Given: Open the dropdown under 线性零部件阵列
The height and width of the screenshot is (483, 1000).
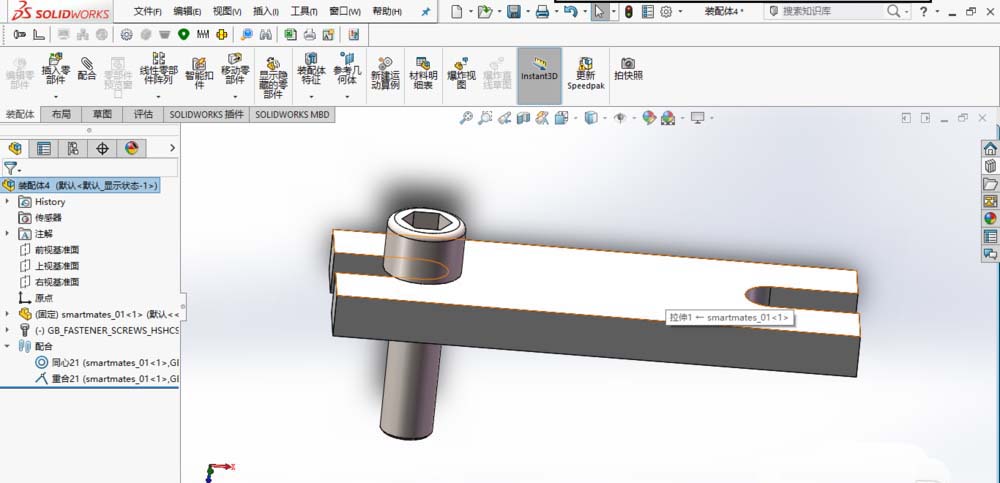Looking at the screenshot, I should coord(158,95).
